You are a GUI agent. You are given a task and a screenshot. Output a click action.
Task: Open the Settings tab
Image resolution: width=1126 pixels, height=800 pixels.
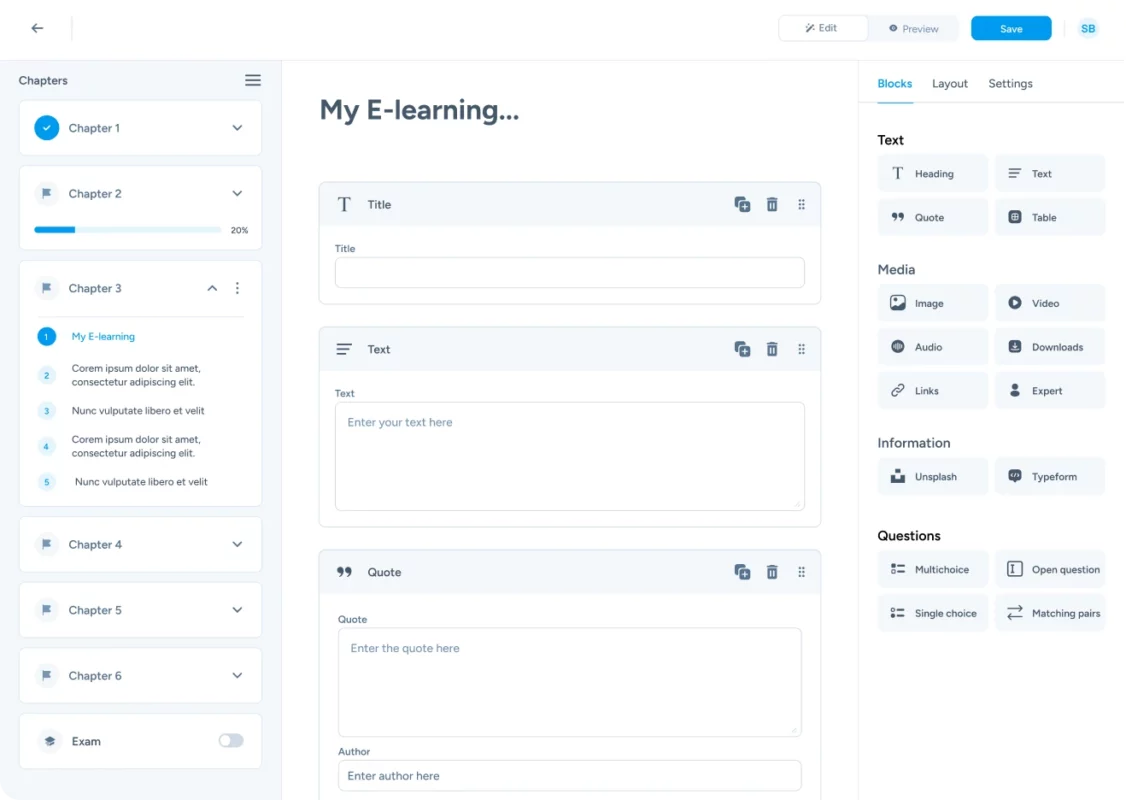1010,84
